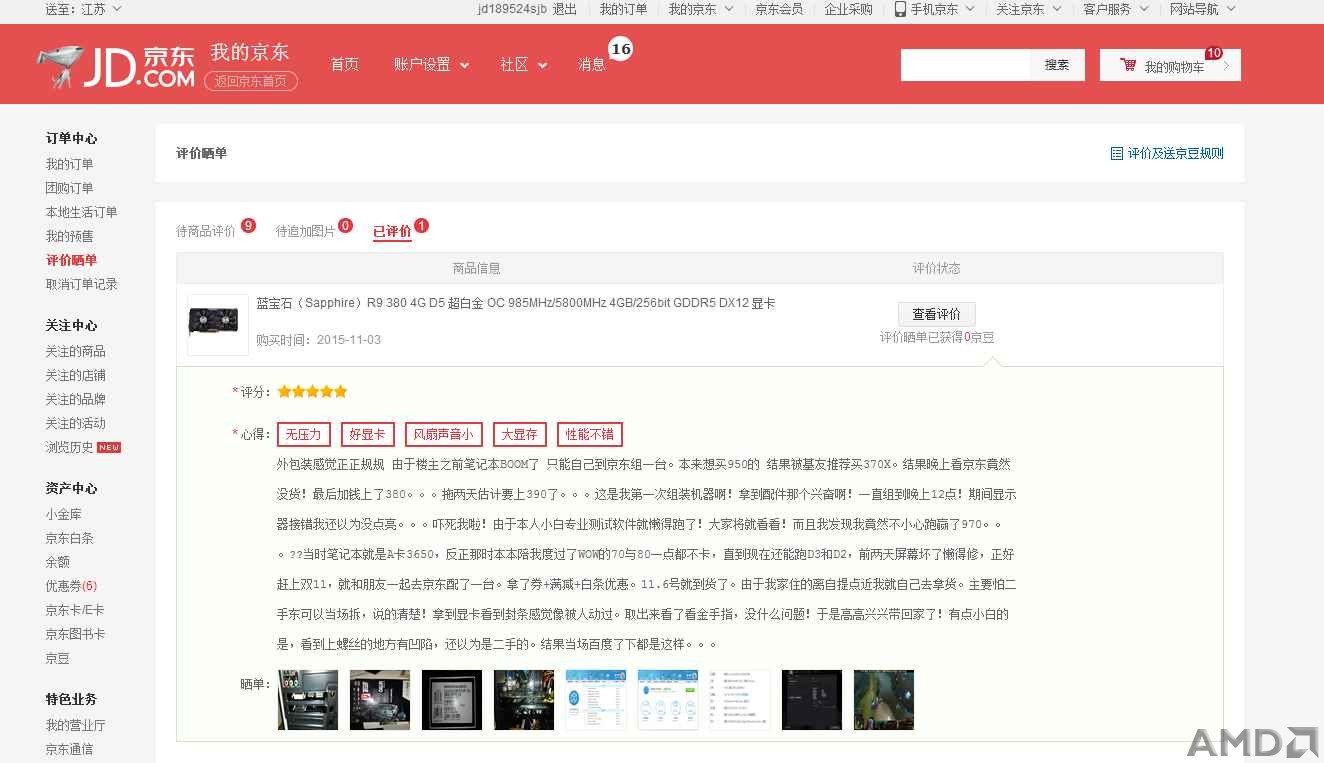Open 优惠券(6) in the sidebar
Image resolution: width=1324 pixels, height=763 pixels.
click(71, 586)
